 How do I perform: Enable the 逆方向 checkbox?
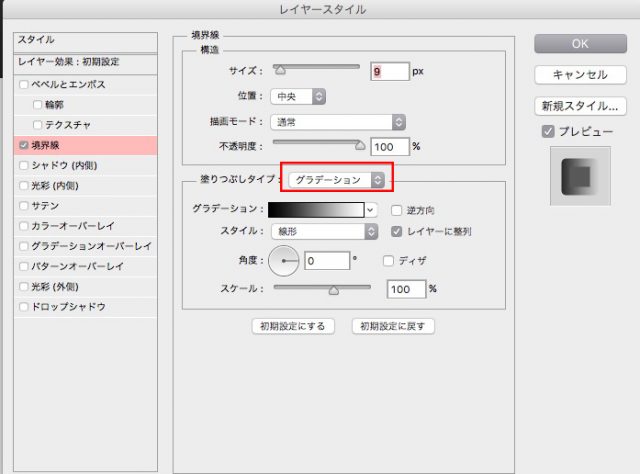(x=397, y=210)
